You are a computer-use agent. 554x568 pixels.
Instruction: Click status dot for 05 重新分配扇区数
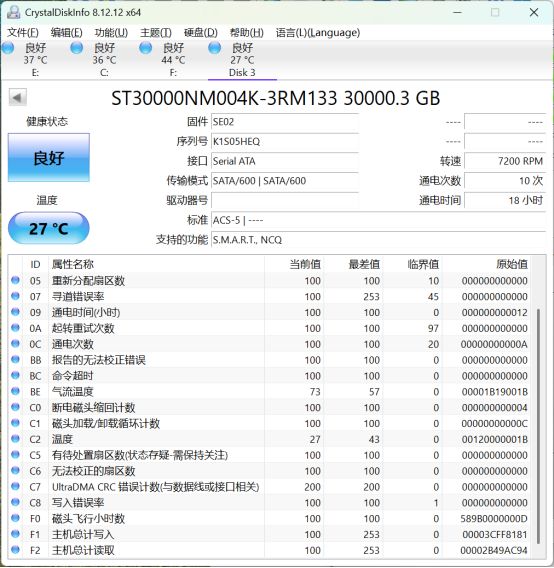point(15,280)
